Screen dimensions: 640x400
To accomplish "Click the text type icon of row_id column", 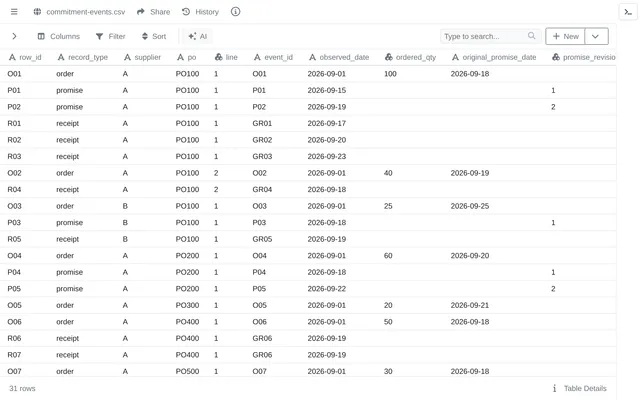I will point(12,58).
